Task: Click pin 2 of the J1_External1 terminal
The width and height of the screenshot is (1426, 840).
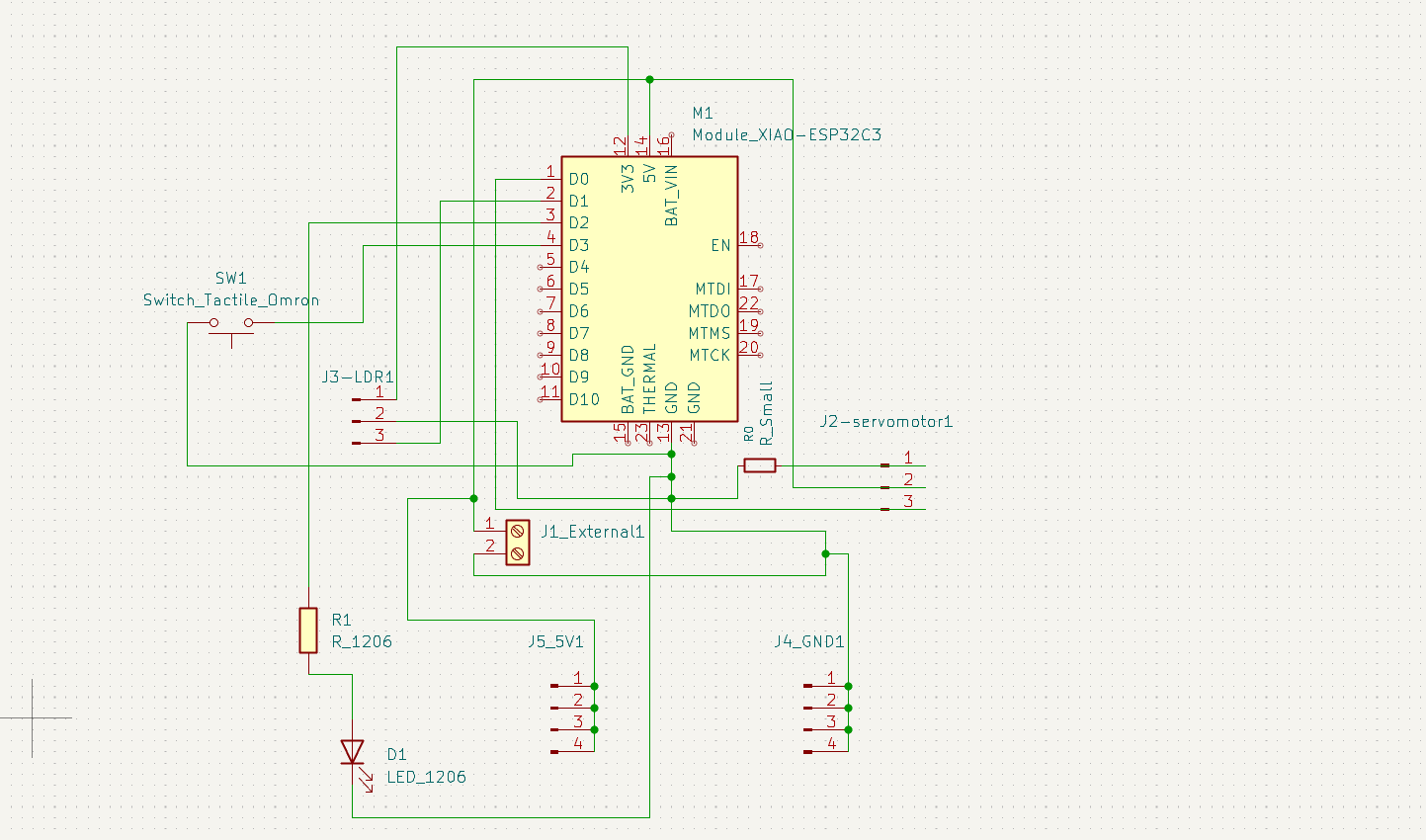Action: (x=490, y=552)
